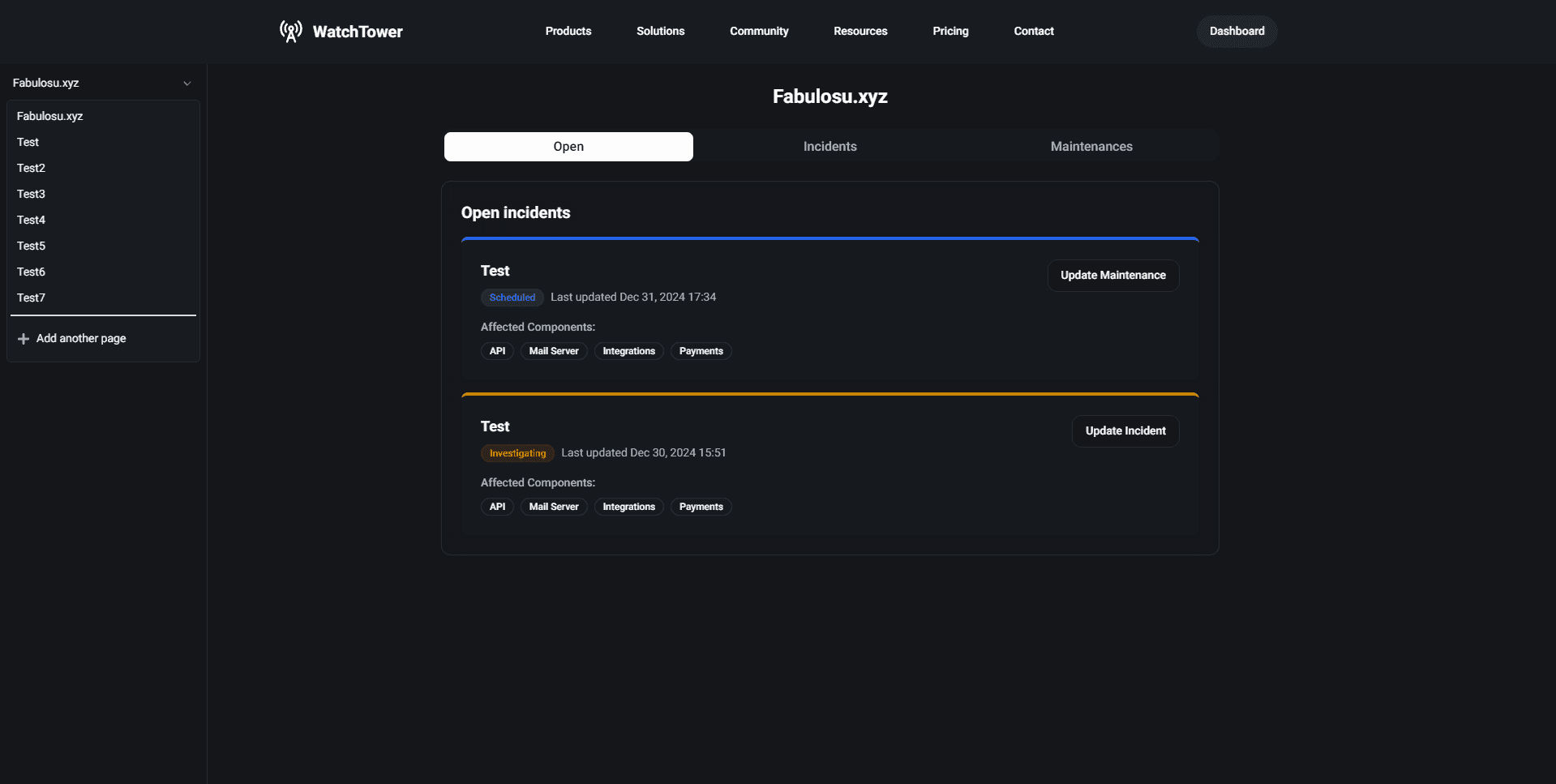Viewport: 1556px width, 784px height.
Task: Click the plus icon next to Add another page
Action: pyautogui.click(x=23, y=338)
